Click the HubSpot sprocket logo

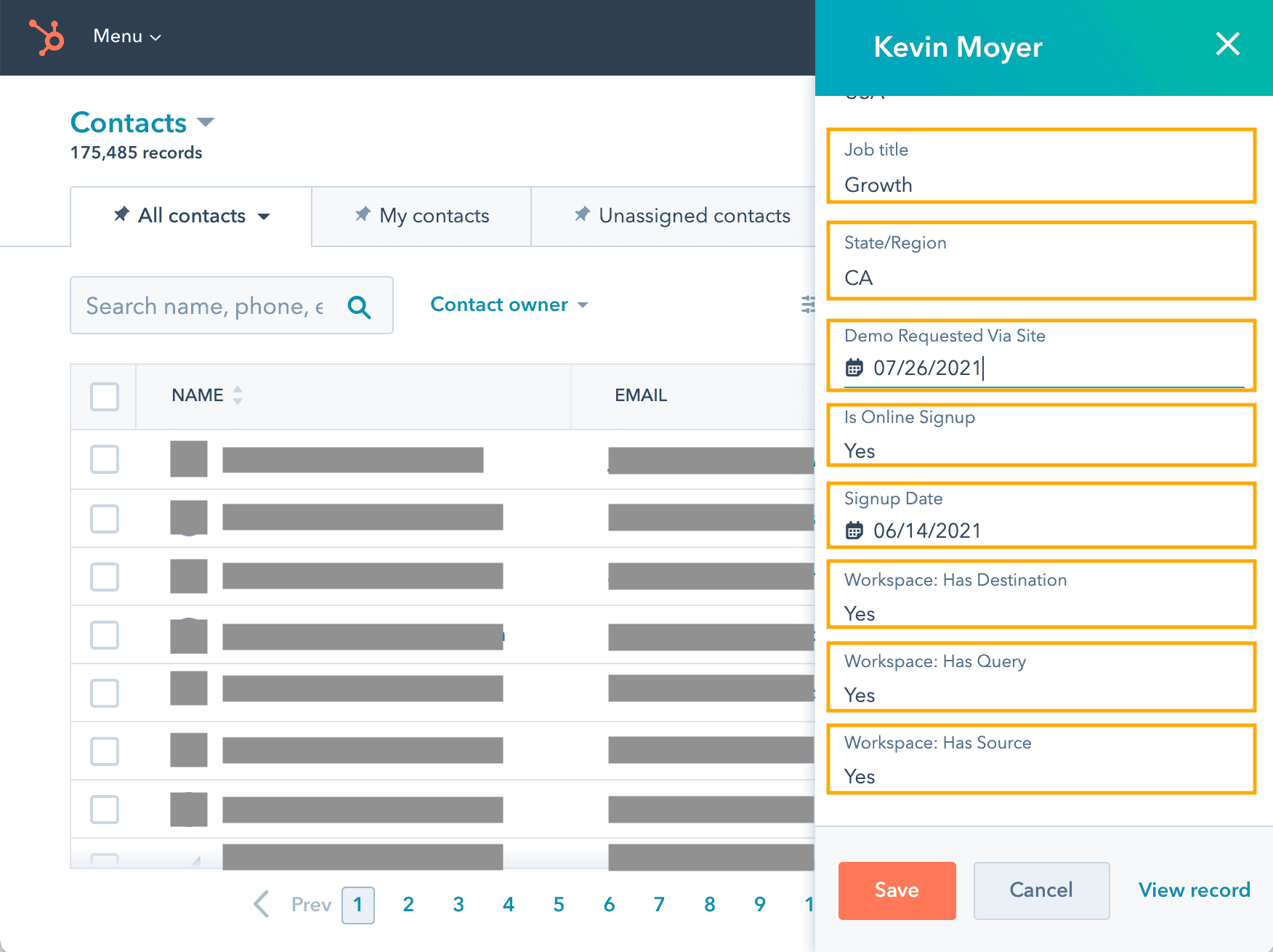pyautogui.click(x=45, y=36)
